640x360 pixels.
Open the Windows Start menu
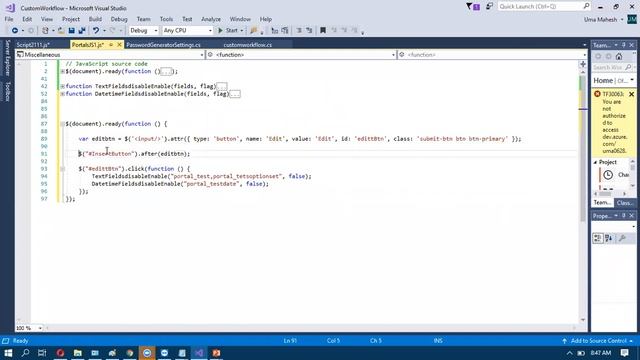coord(8,353)
